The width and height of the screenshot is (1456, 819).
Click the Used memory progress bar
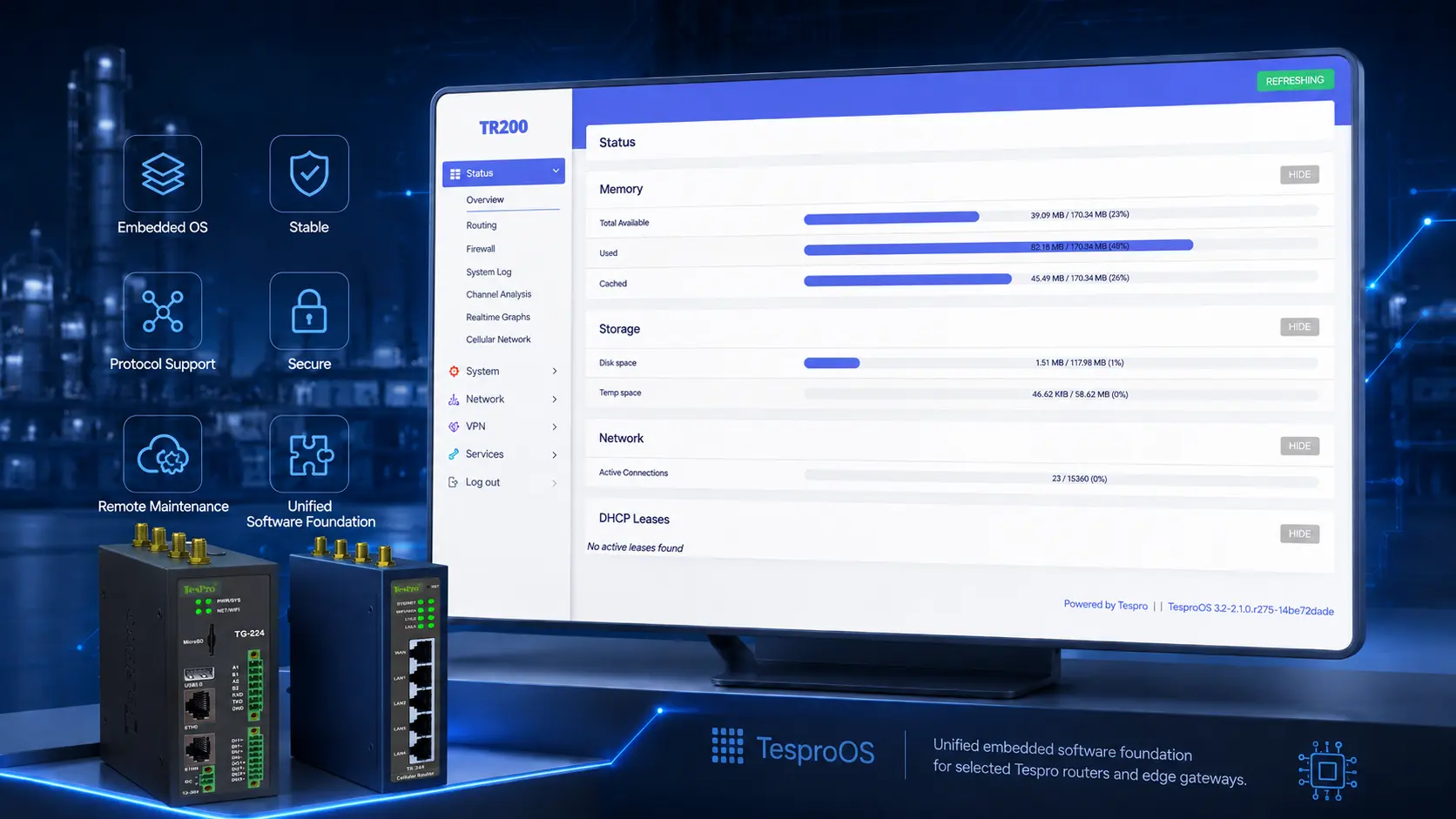click(x=1061, y=246)
